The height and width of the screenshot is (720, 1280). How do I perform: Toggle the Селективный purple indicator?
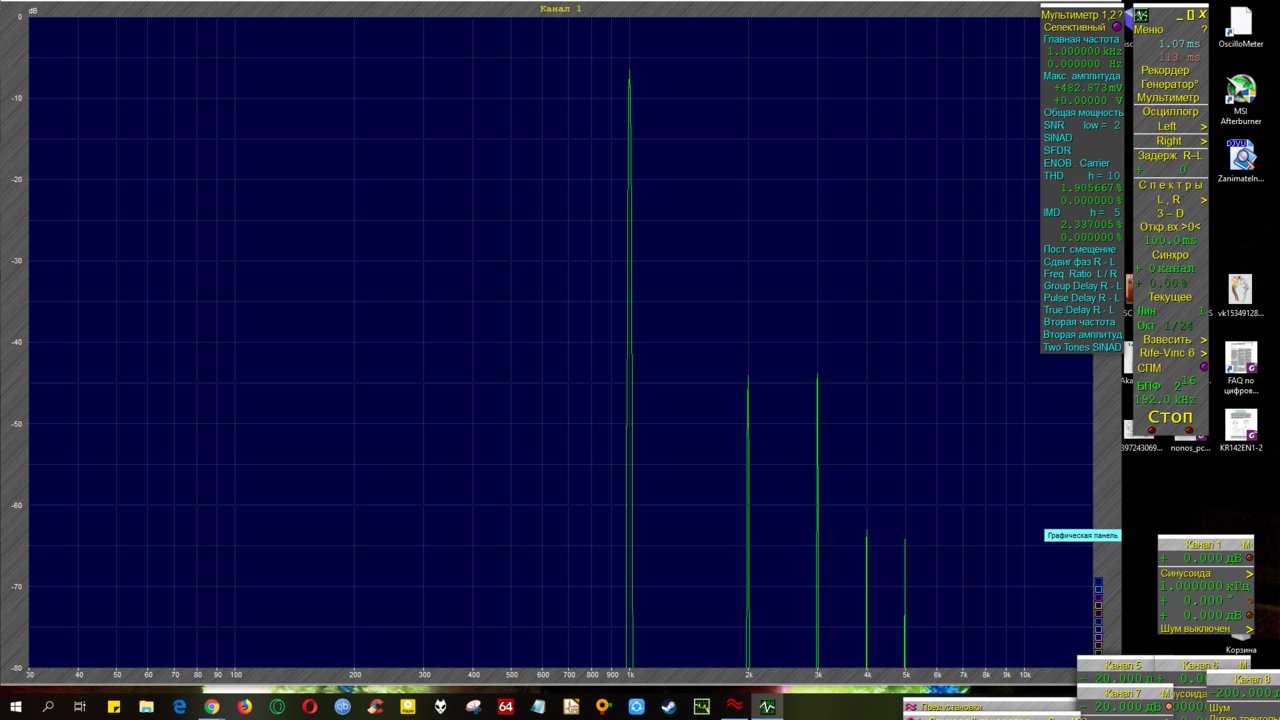(x=1117, y=26)
